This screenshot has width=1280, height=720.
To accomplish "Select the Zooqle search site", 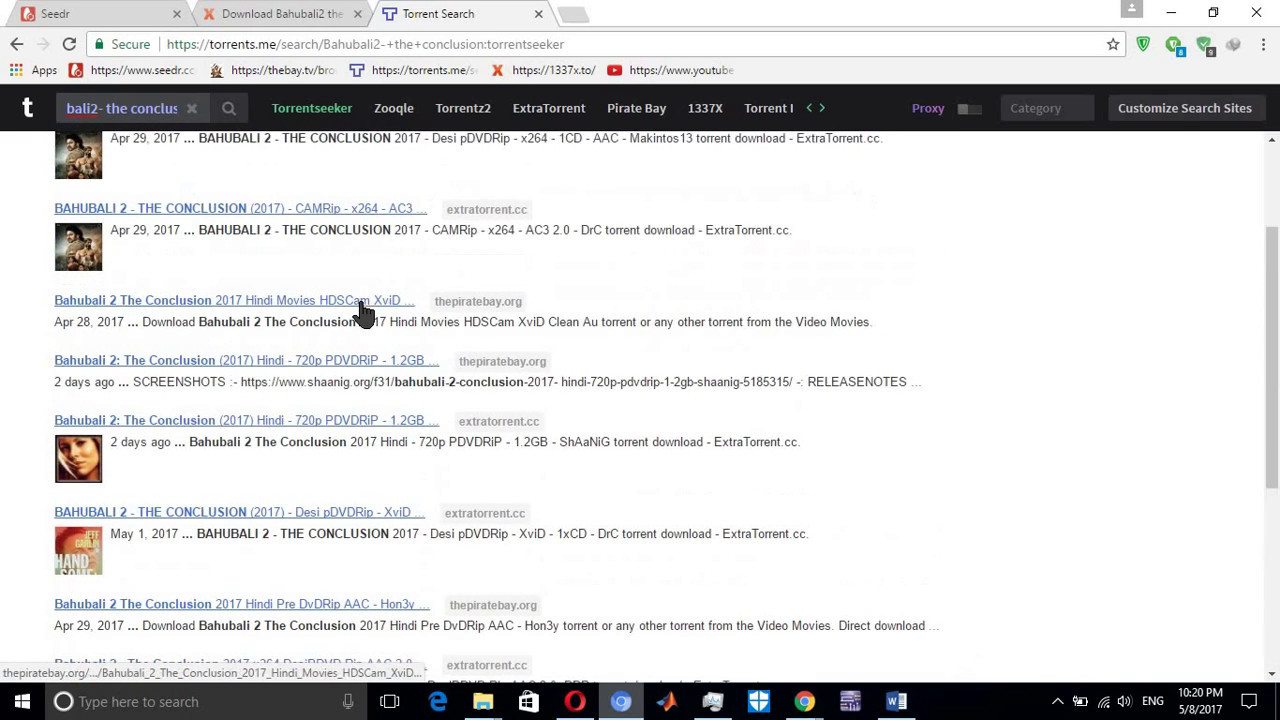I will [x=394, y=108].
